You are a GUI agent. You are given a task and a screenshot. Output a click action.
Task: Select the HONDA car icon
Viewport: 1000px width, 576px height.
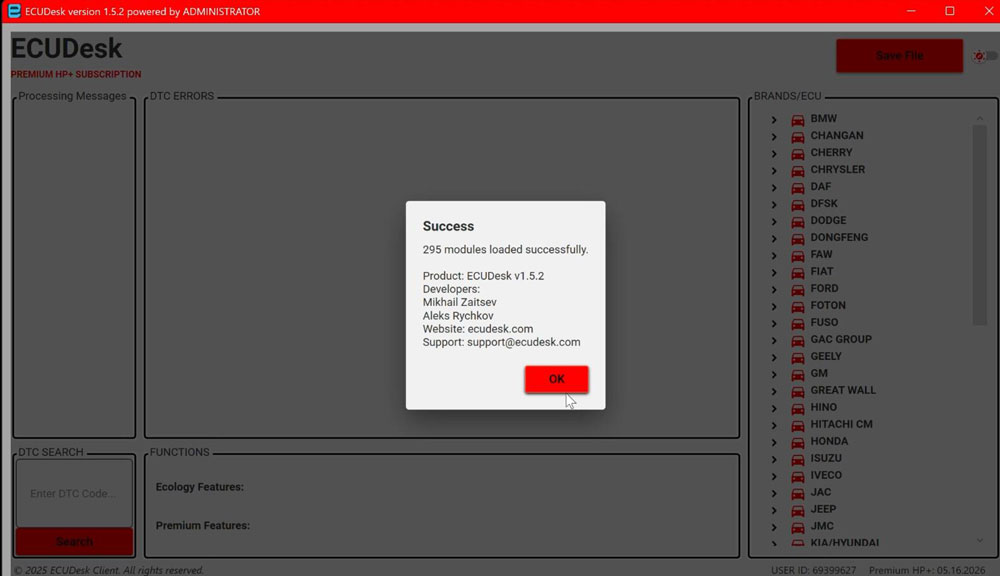[x=797, y=441]
